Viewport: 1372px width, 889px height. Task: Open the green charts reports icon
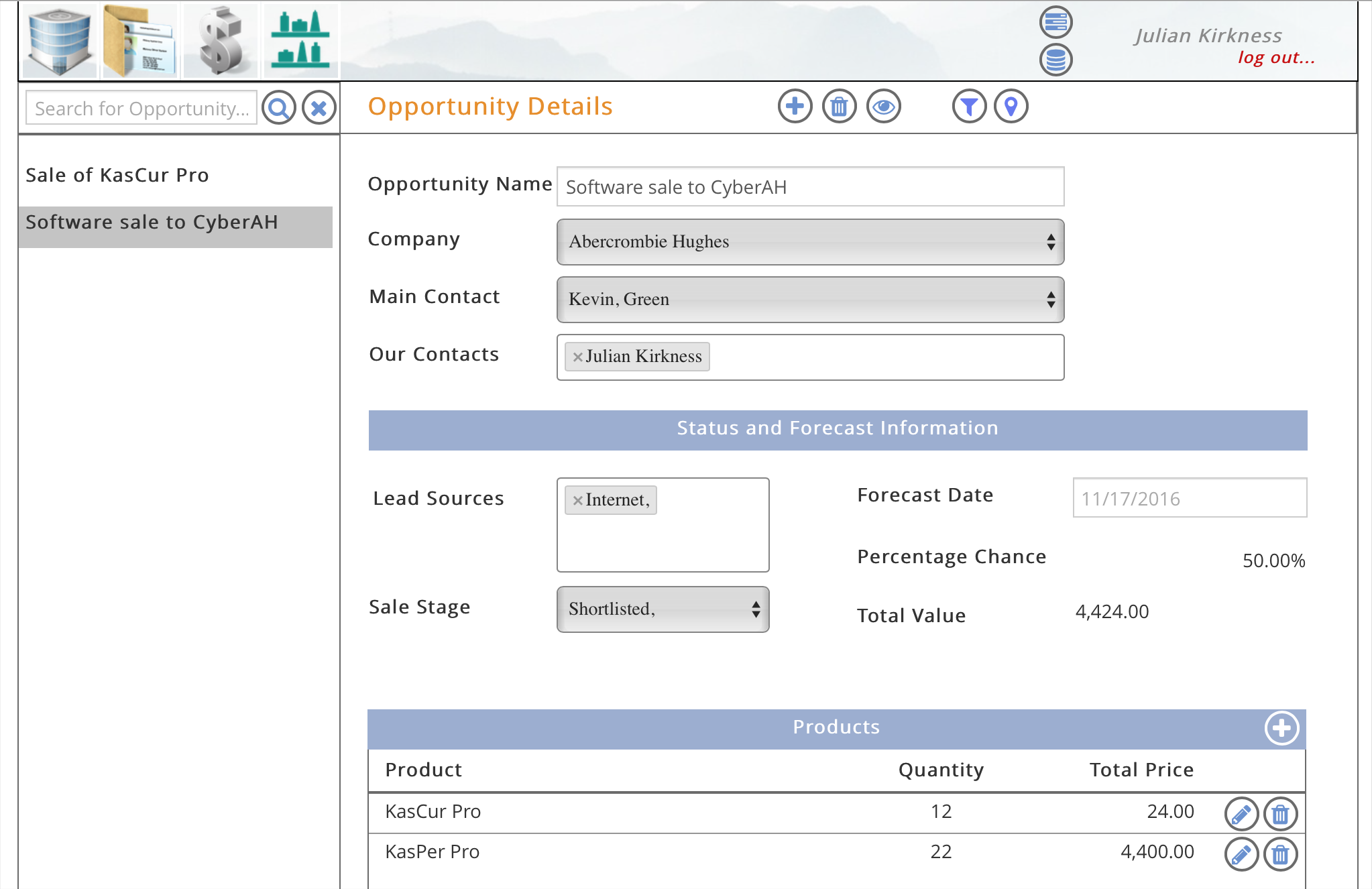[300, 41]
